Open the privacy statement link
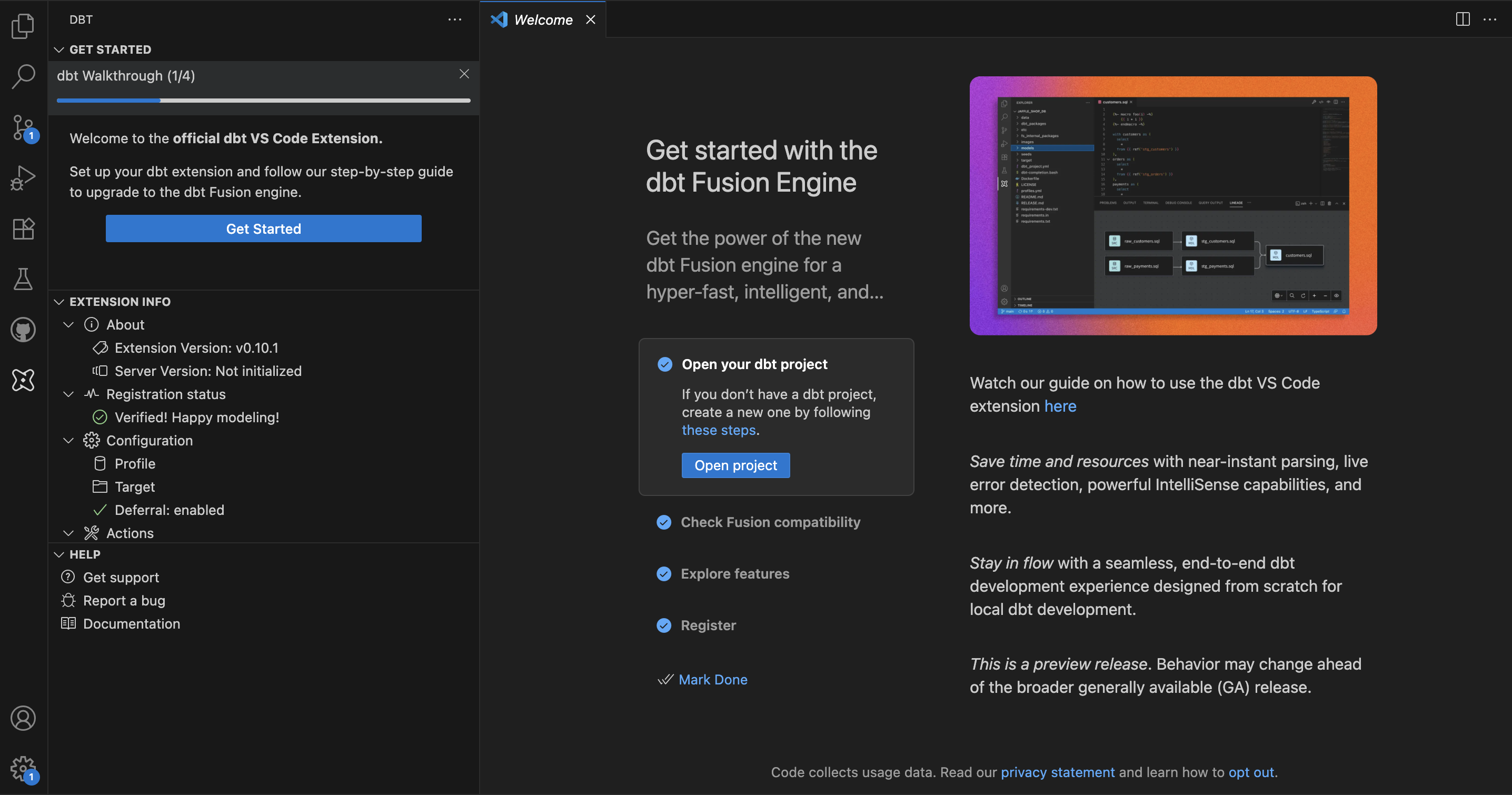1512x795 pixels. point(1058,772)
